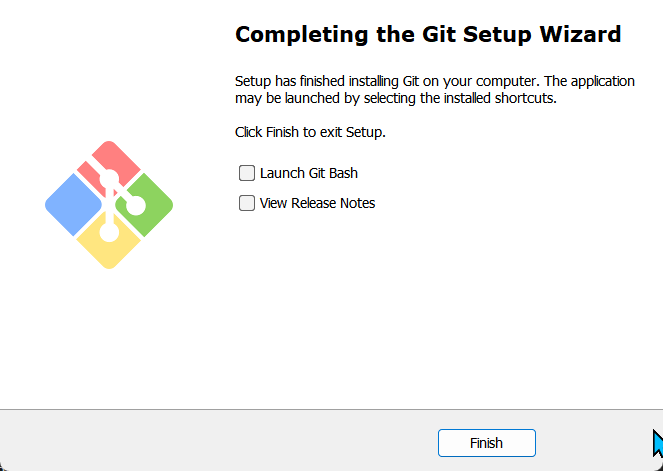Image resolution: width=663 pixels, height=471 pixels.
Task: Click the 'Completing the Git Setup Wizard' heading
Action: (428, 34)
